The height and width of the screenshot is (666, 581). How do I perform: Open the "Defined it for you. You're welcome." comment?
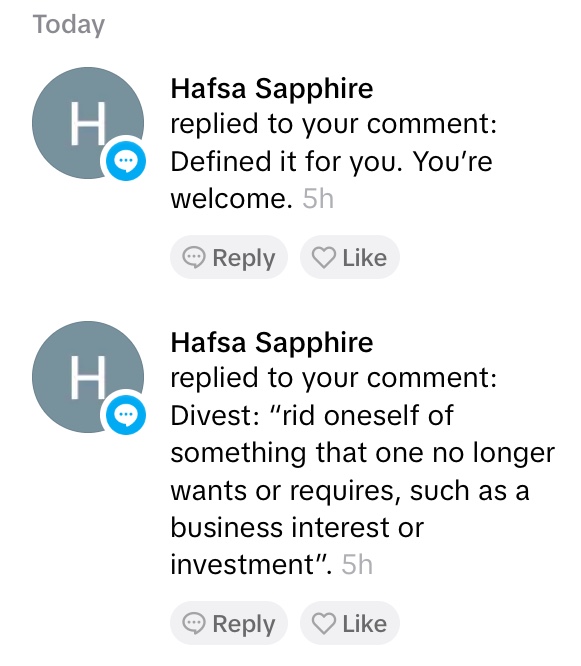tap(331, 180)
